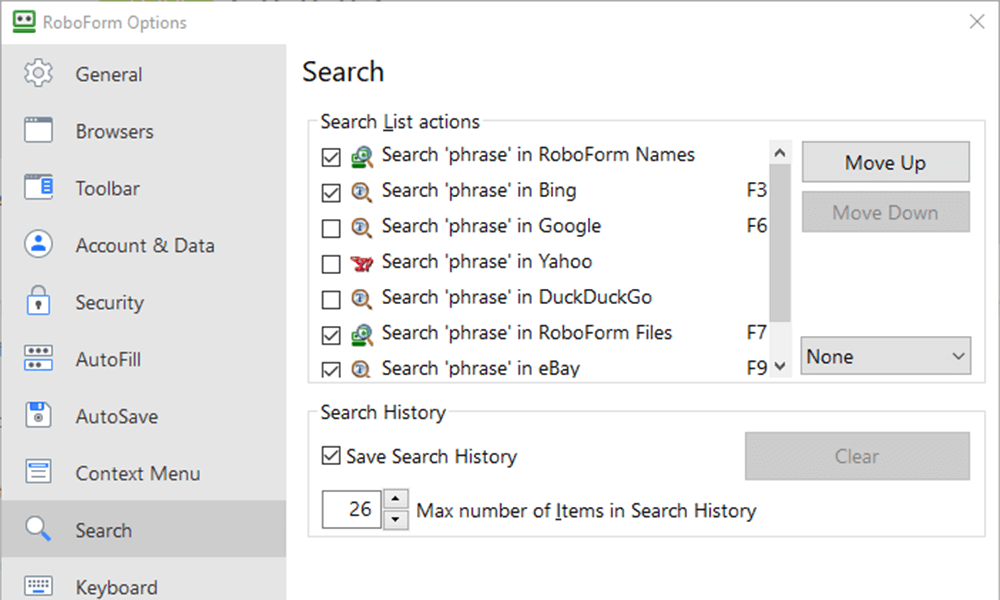Click the RoboForm logo in title bar
Viewport: 1000px width, 600px height.
24,22
